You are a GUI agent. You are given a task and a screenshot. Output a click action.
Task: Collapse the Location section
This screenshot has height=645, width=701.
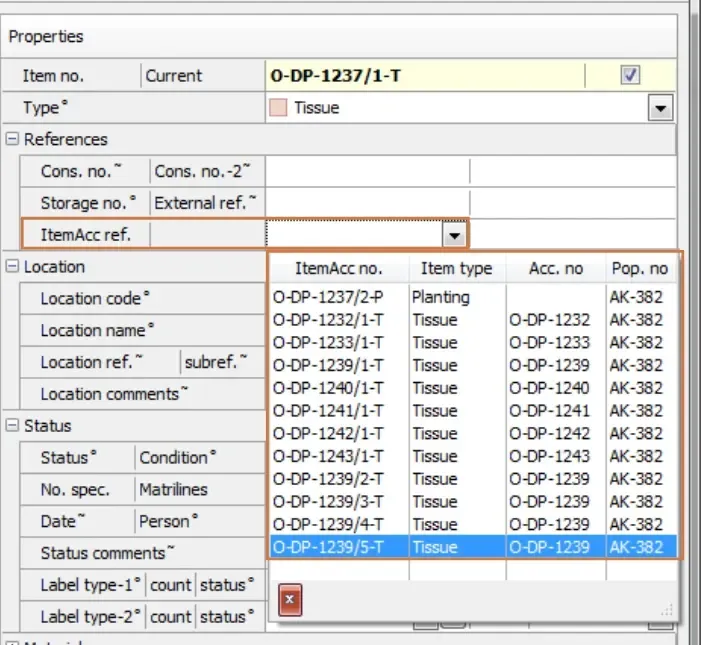pos(12,266)
